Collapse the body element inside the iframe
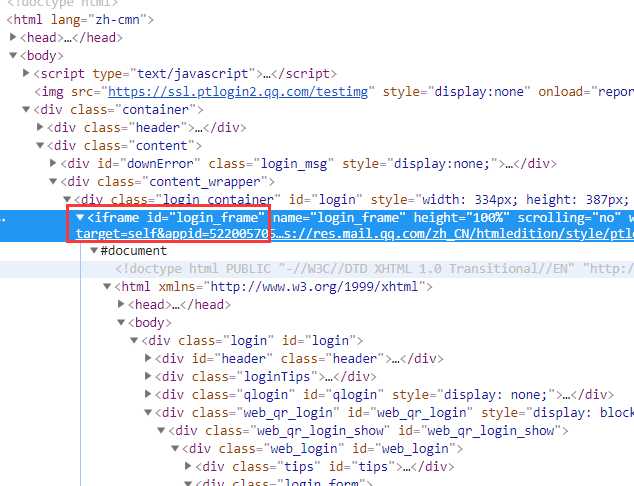 (x=121, y=322)
